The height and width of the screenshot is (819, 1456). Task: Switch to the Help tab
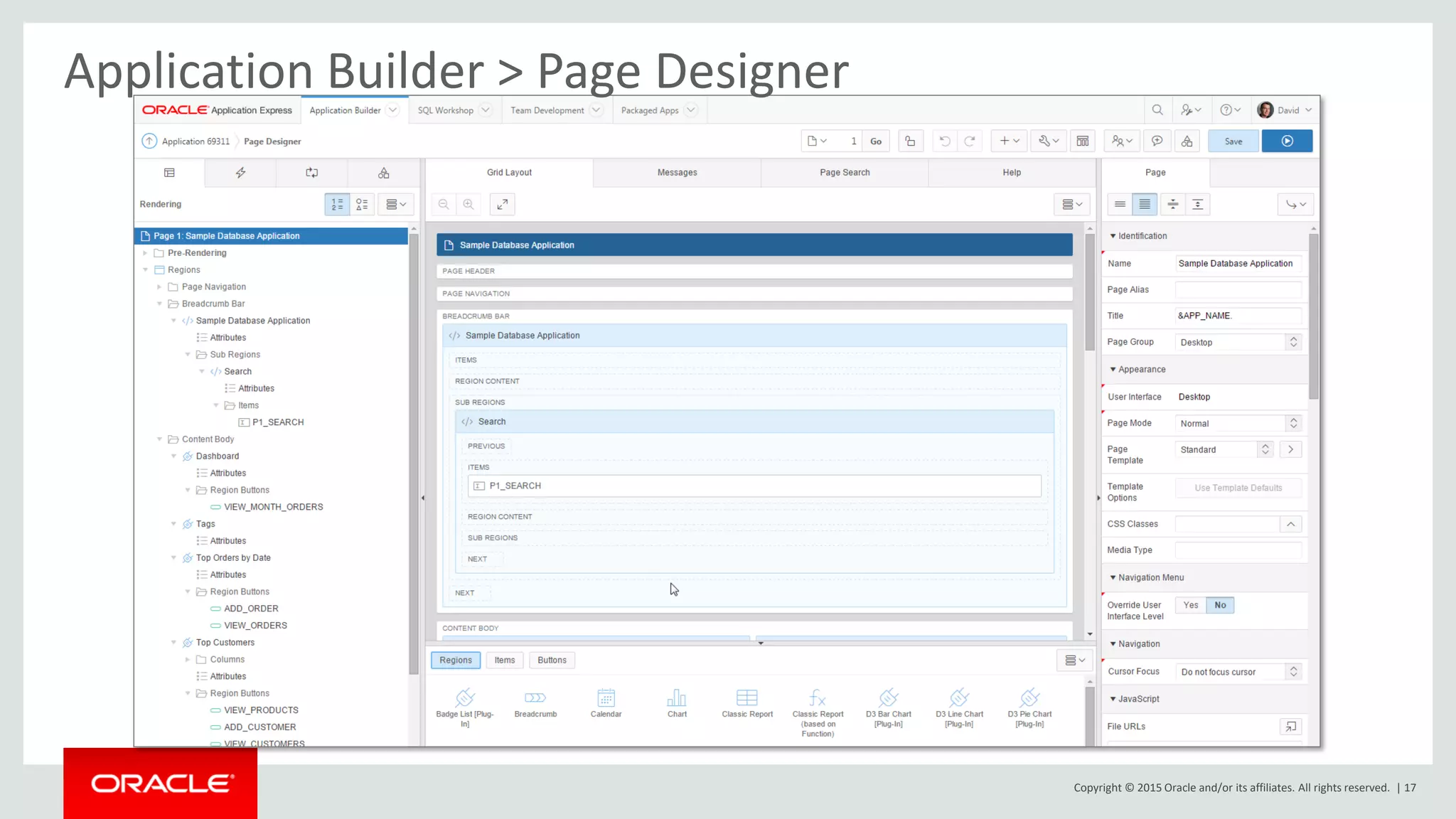[x=1012, y=173]
